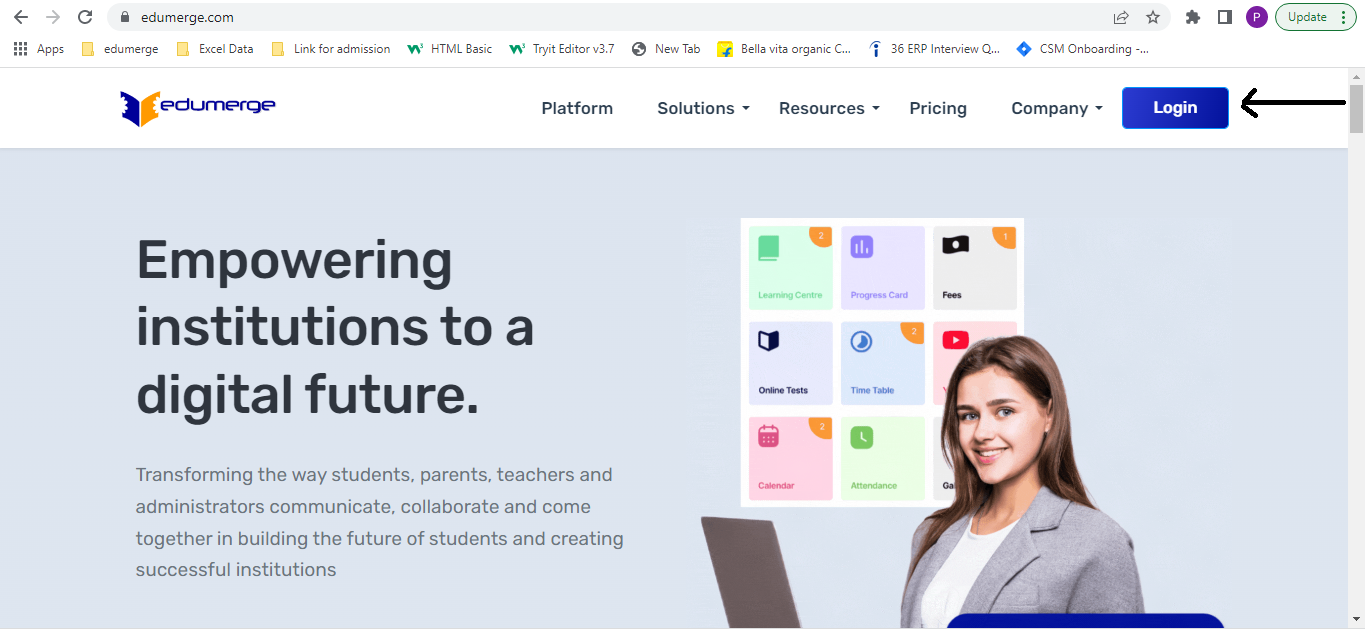
Task: Open the Time Table tile
Action: [882, 363]
